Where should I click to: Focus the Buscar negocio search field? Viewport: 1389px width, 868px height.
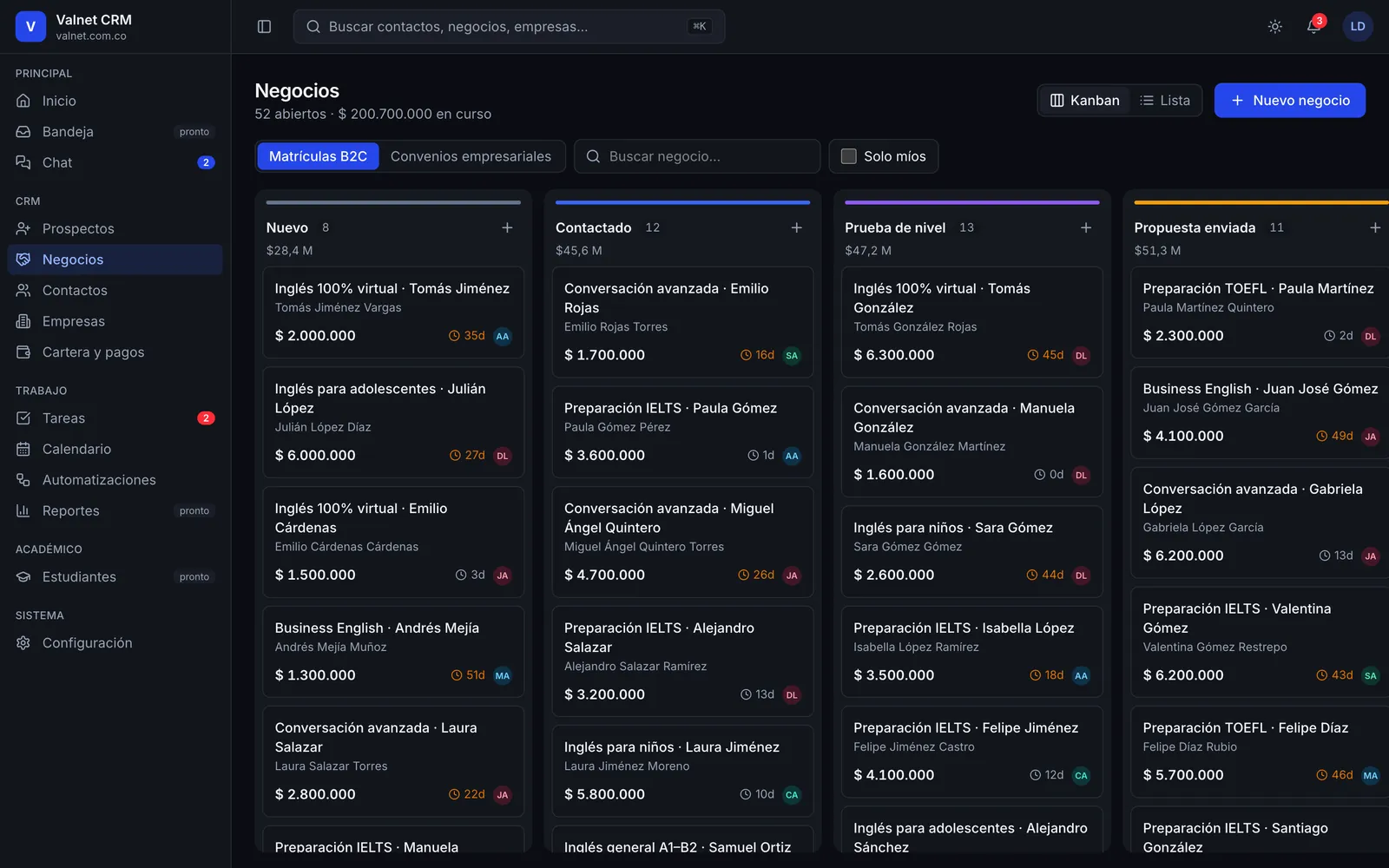pyautogui.click(x=697, y=156)
